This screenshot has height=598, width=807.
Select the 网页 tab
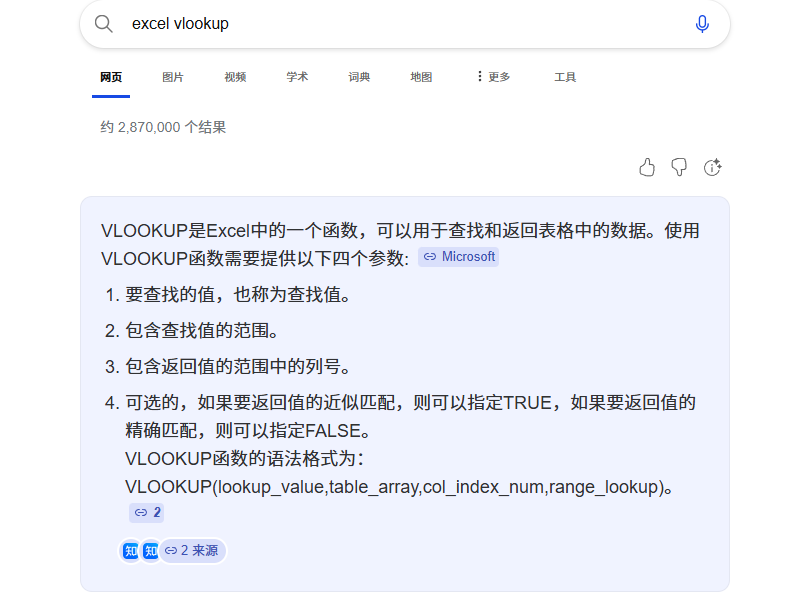point(111,76)
